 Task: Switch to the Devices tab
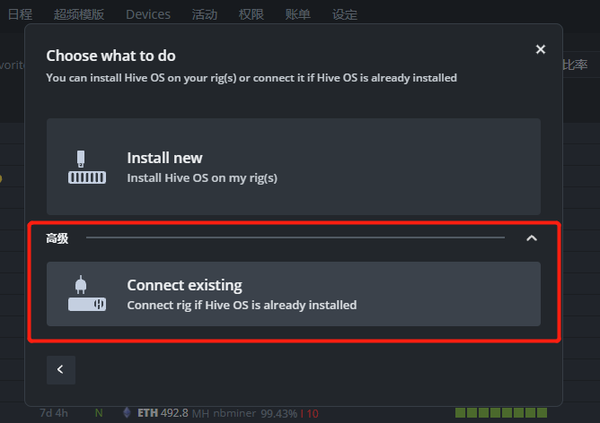point(148,15)
